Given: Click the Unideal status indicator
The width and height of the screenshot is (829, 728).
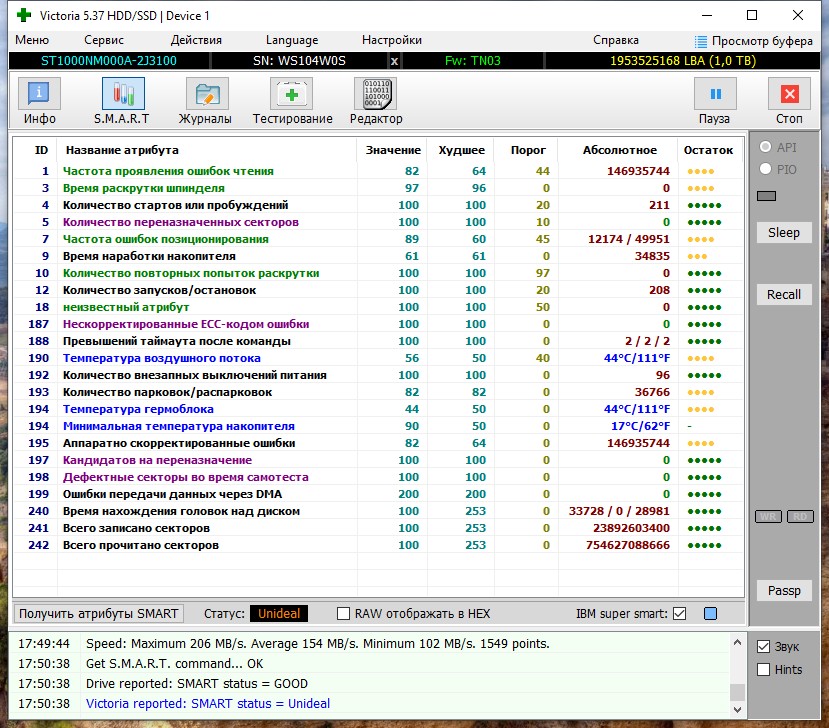Looking at the screenshot, I should [279, 613].
